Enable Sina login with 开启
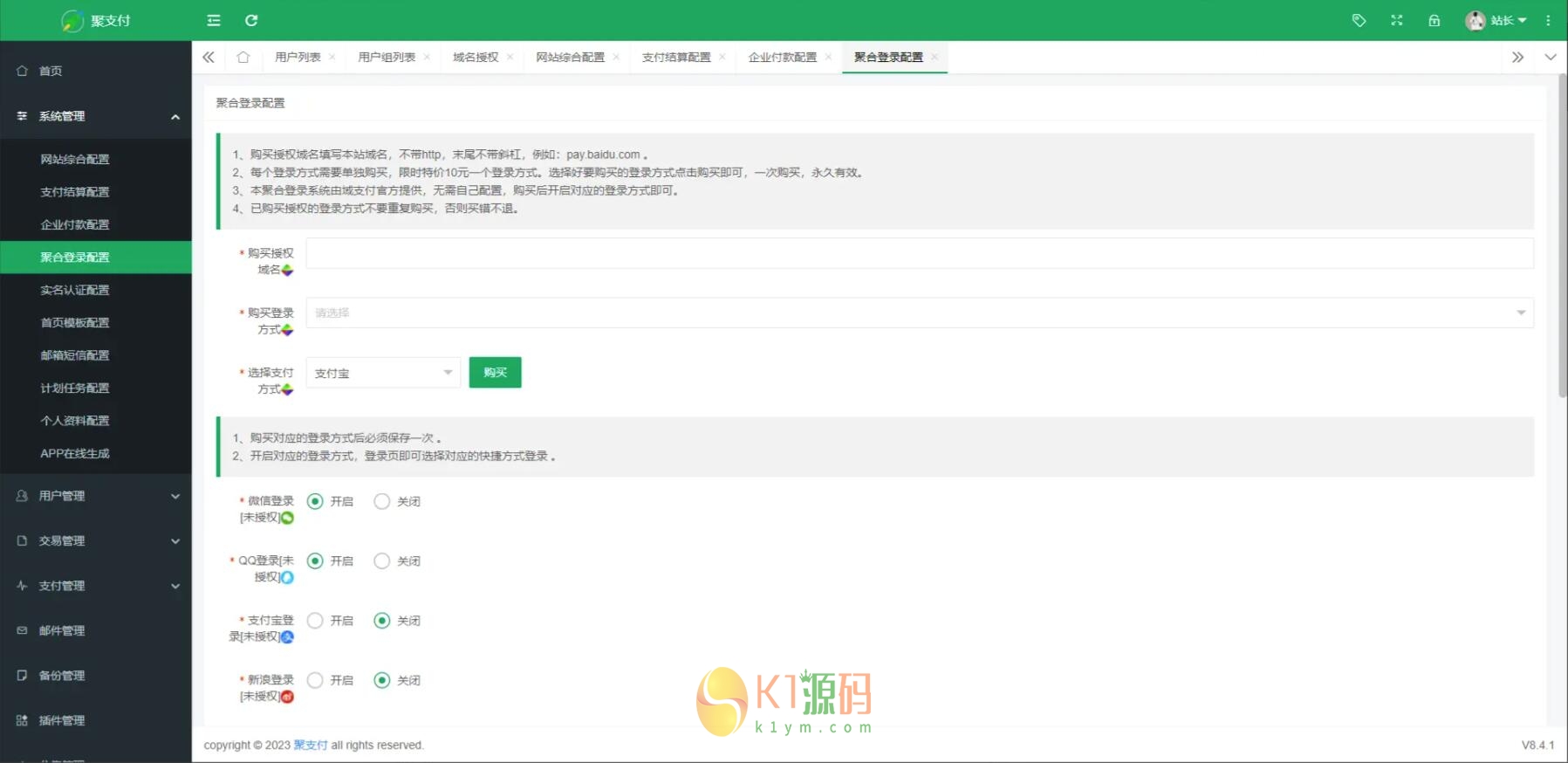The image size is (1568, 763). click(x=316, y=680)
